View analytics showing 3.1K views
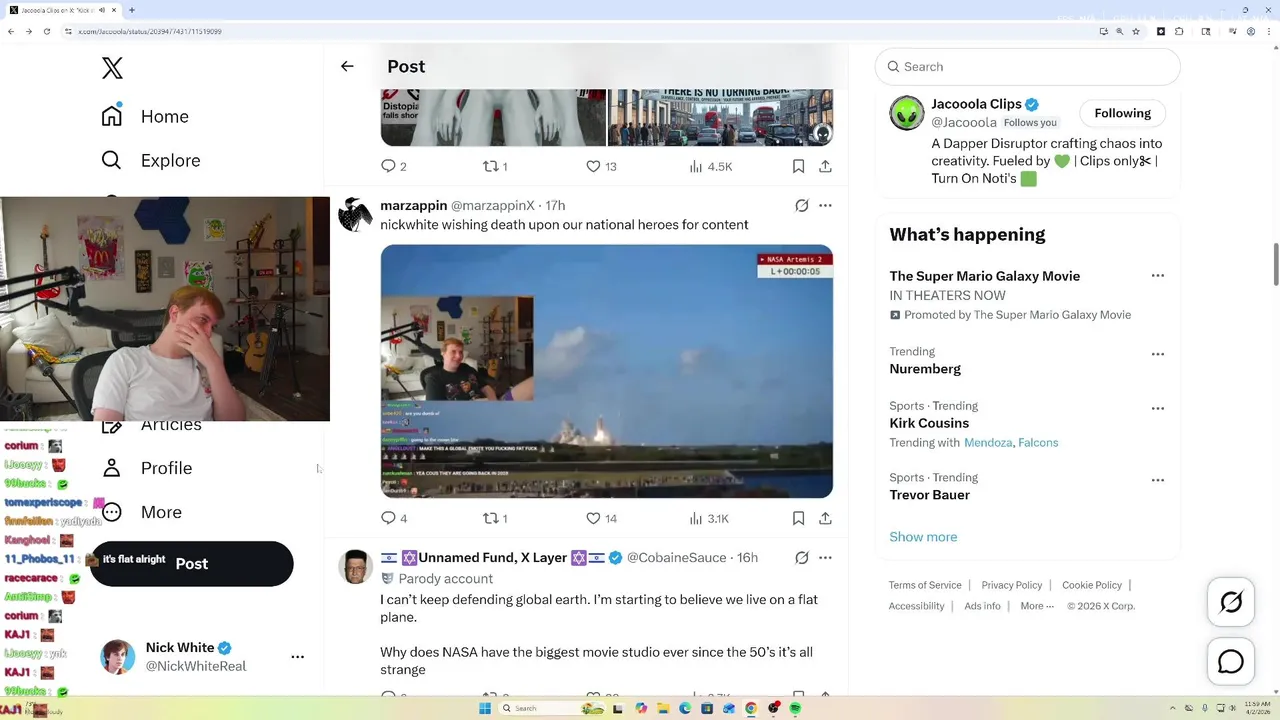The image size is (1280, 720). coord(709,518)
